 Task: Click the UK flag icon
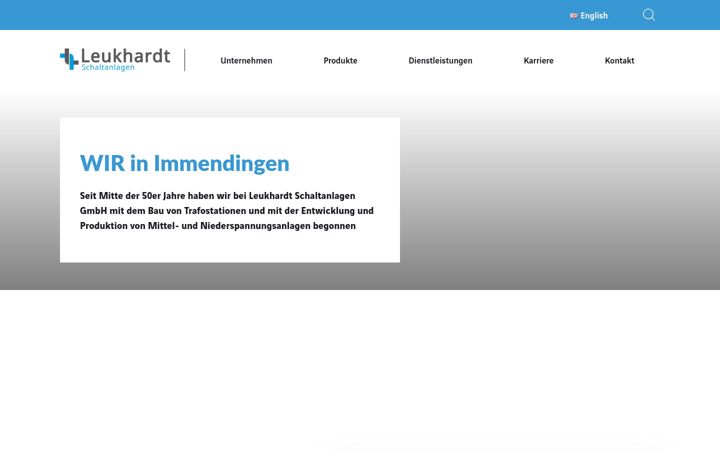[574, 16]
